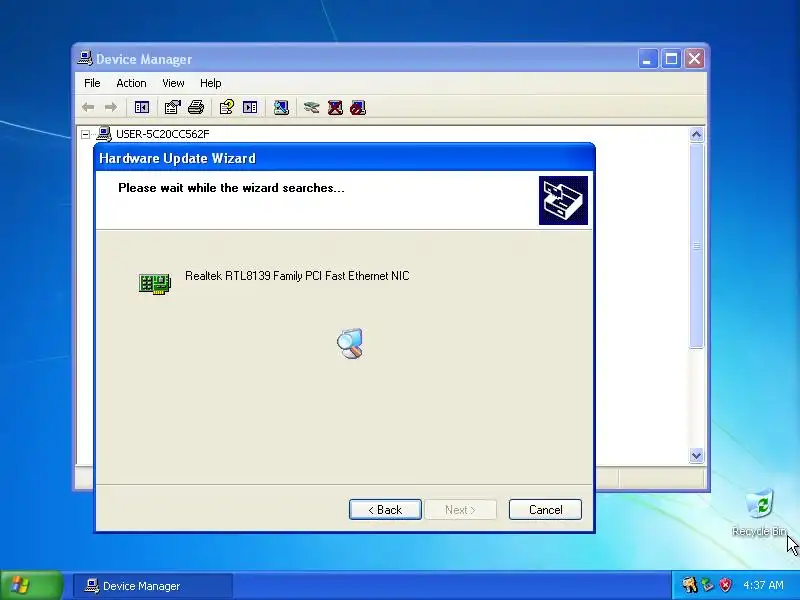Close the Device Manager window
The width and height of the screenshot is (800, 600).
(694, 59)
